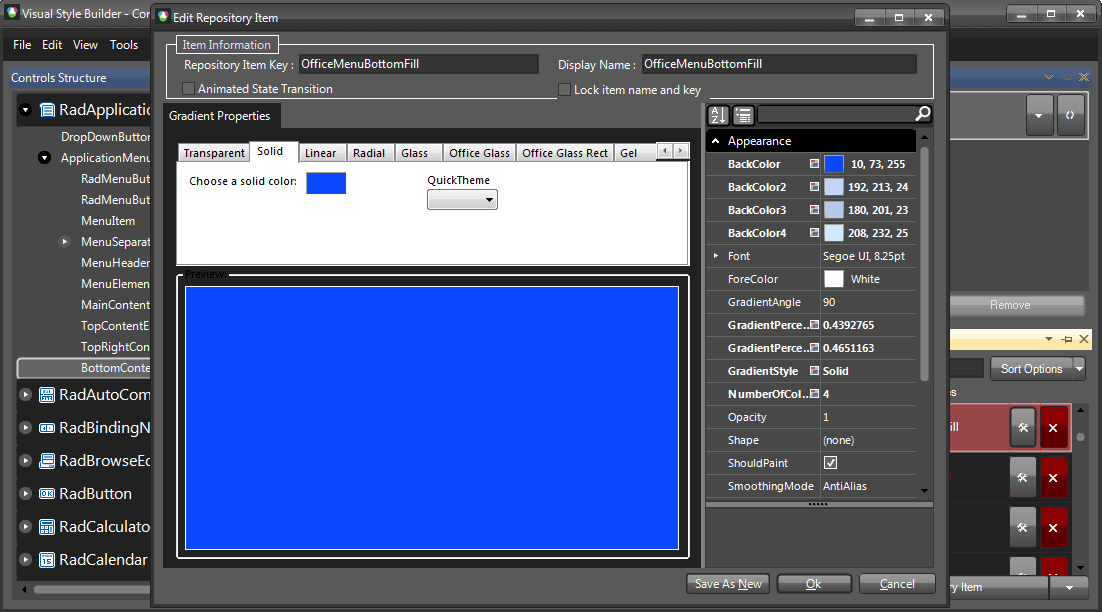Viewport: 1102px width, 612px height.
Task: Open the Tools menu
Action: pos(124,44)
